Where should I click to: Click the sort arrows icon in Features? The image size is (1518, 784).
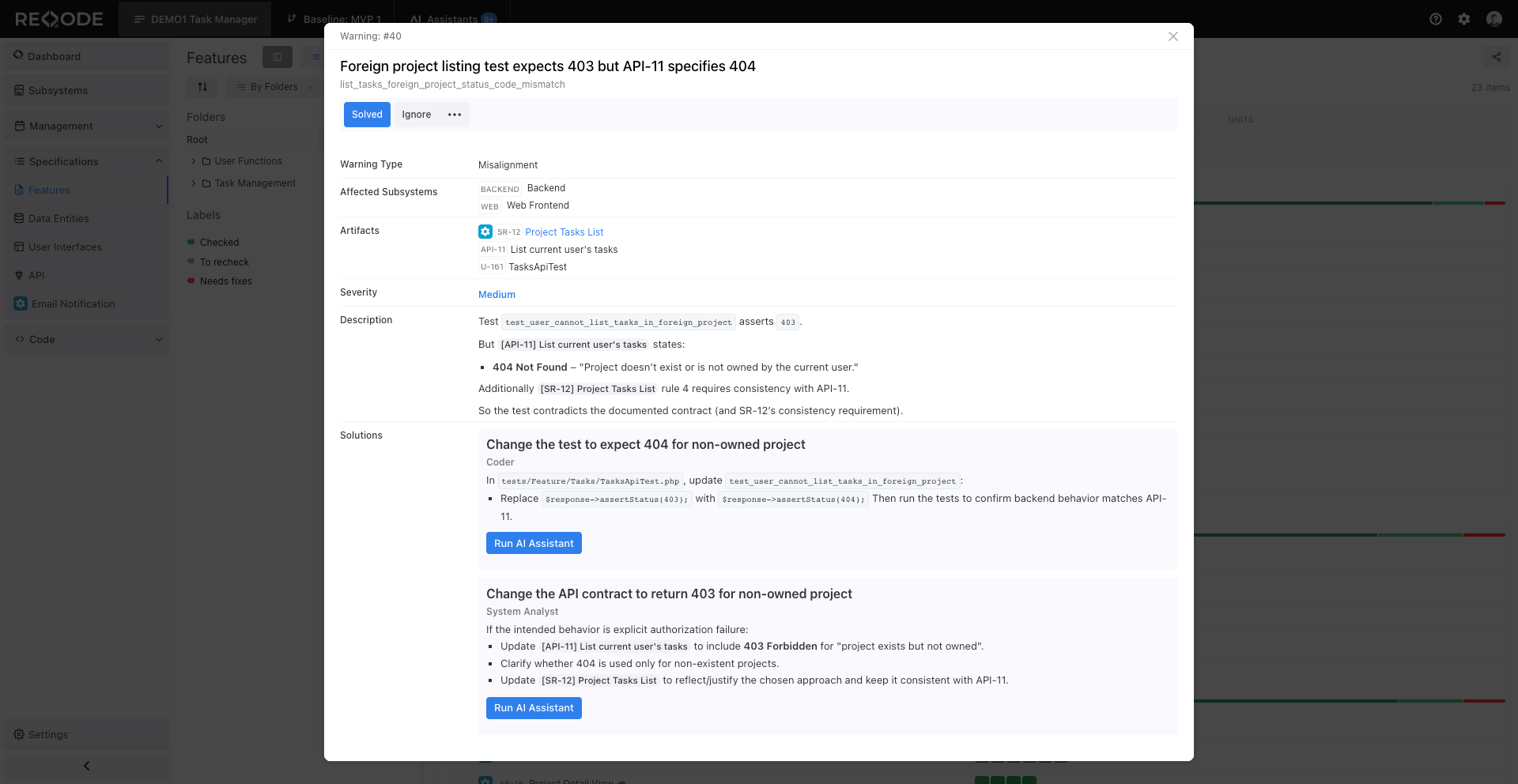[202, 87]
